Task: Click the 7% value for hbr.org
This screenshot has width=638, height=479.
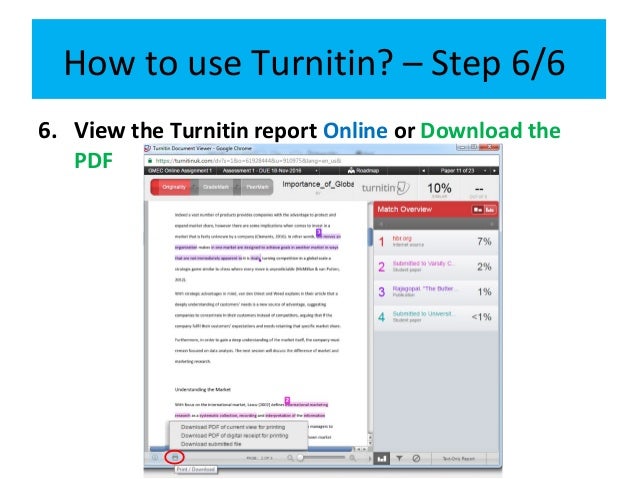Action: [x=484, y=242]
